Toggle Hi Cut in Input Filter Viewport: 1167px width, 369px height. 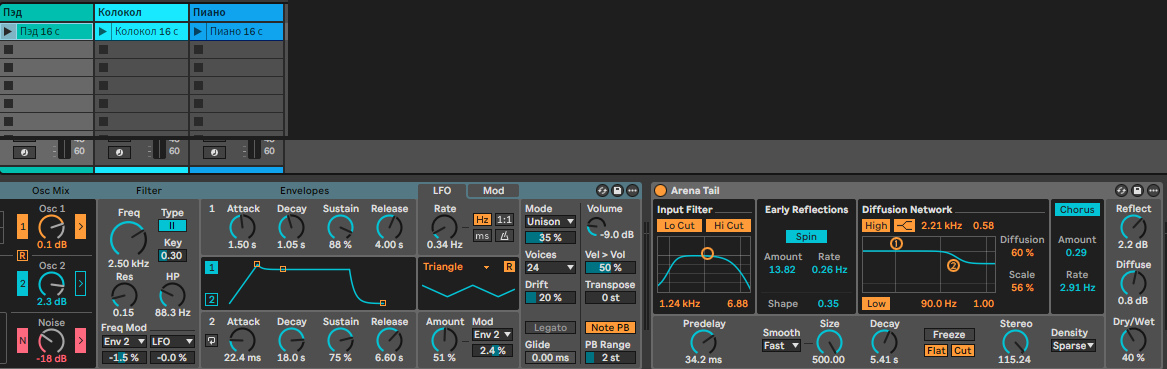click(729, 225)
